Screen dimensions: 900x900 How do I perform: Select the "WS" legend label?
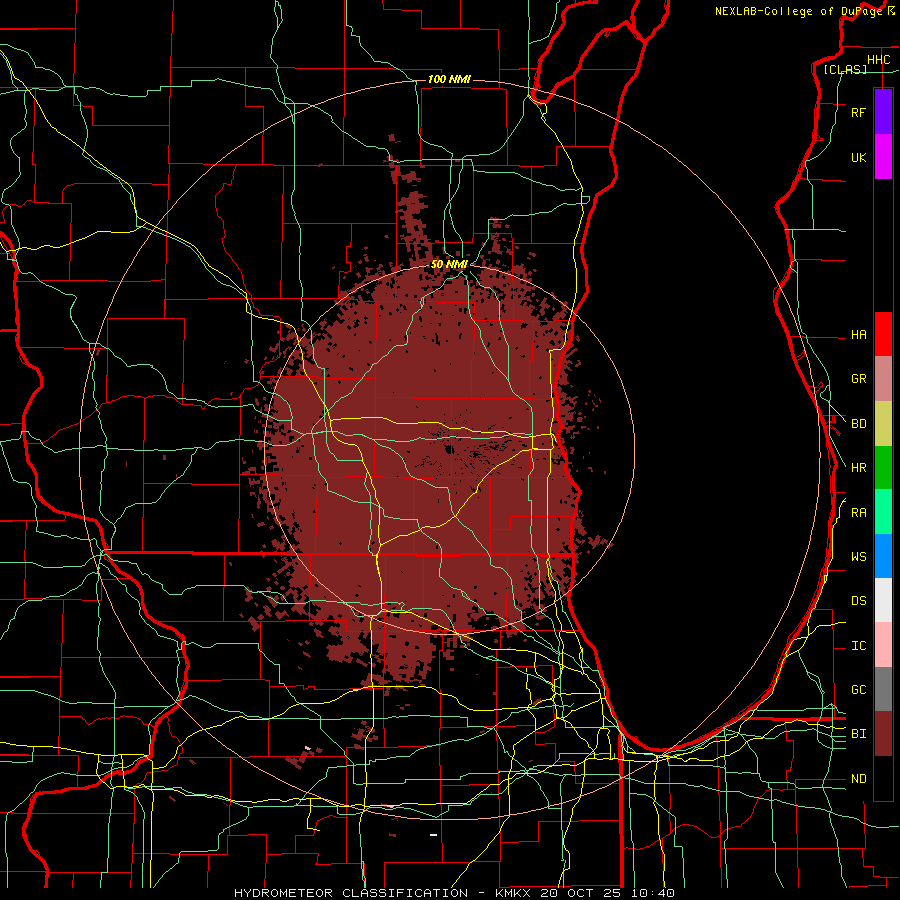coord(858,557)
